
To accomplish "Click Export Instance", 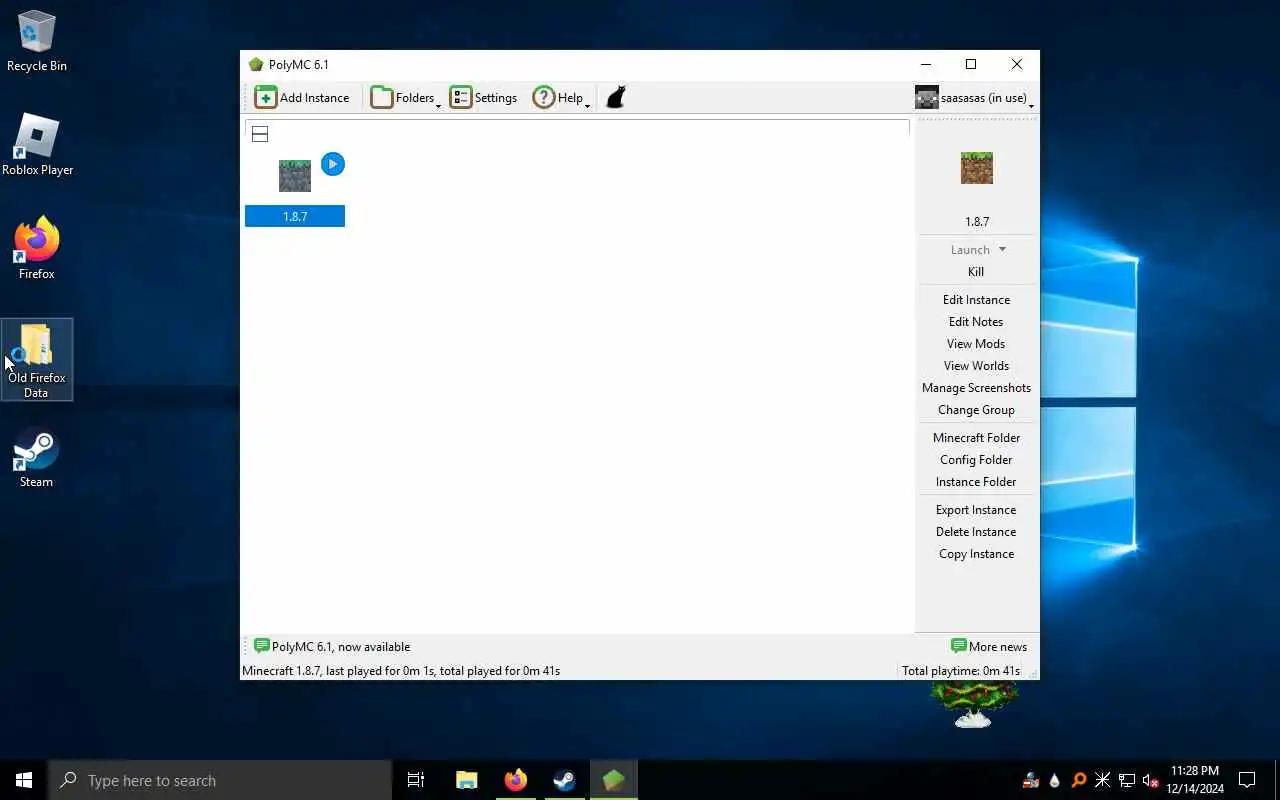I will click(976, 509).
